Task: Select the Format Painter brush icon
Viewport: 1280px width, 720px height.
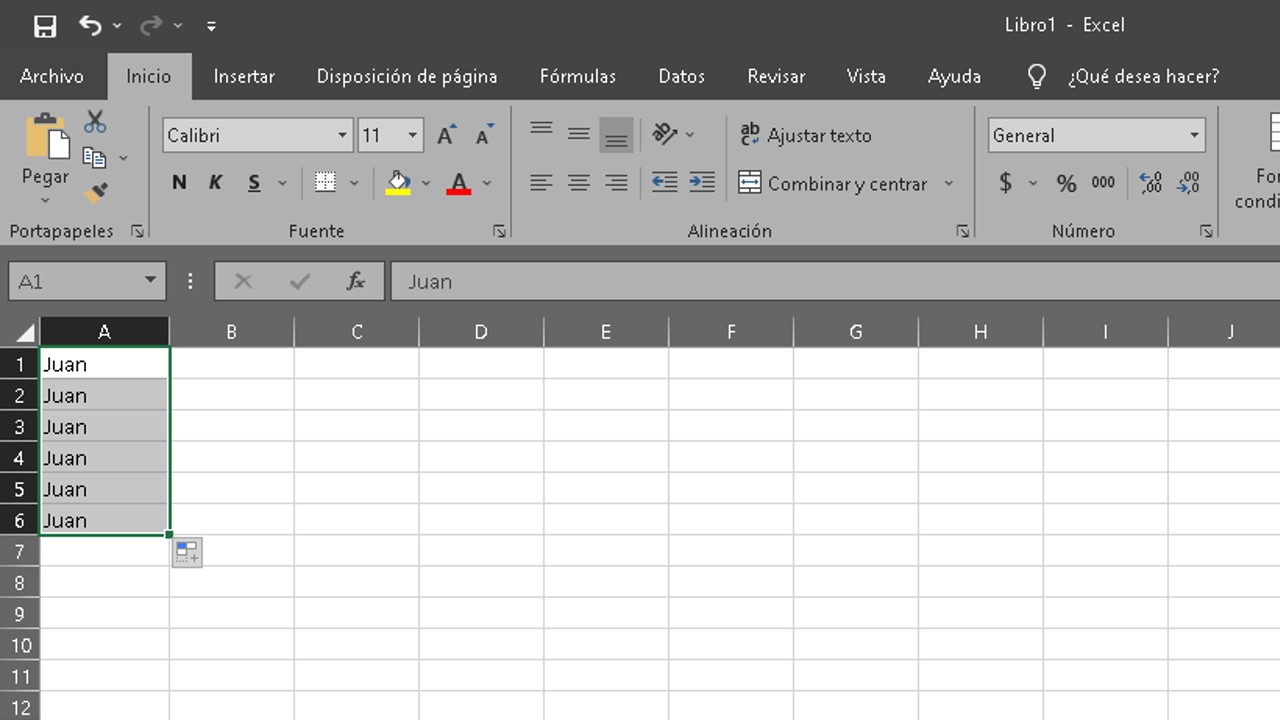Action: [x=96, y=192]
